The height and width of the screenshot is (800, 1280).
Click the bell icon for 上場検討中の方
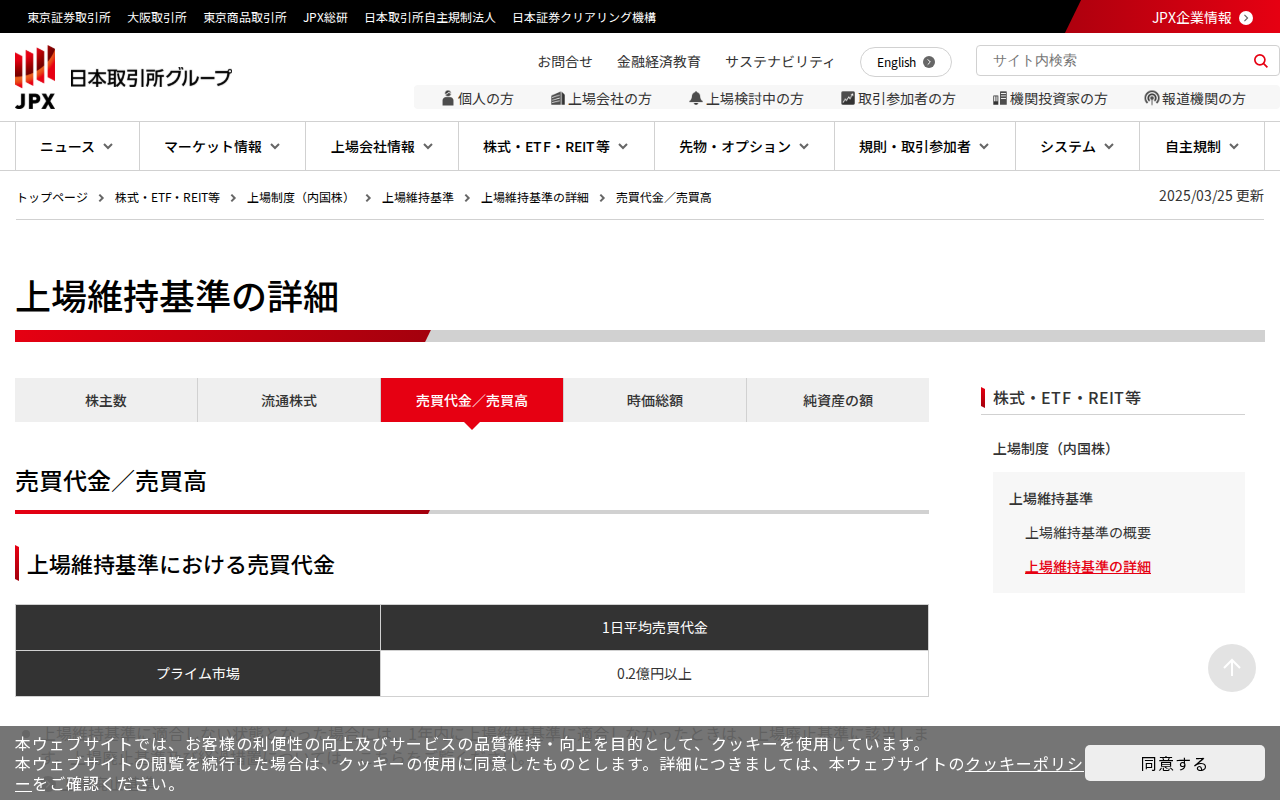pos(696,98)
